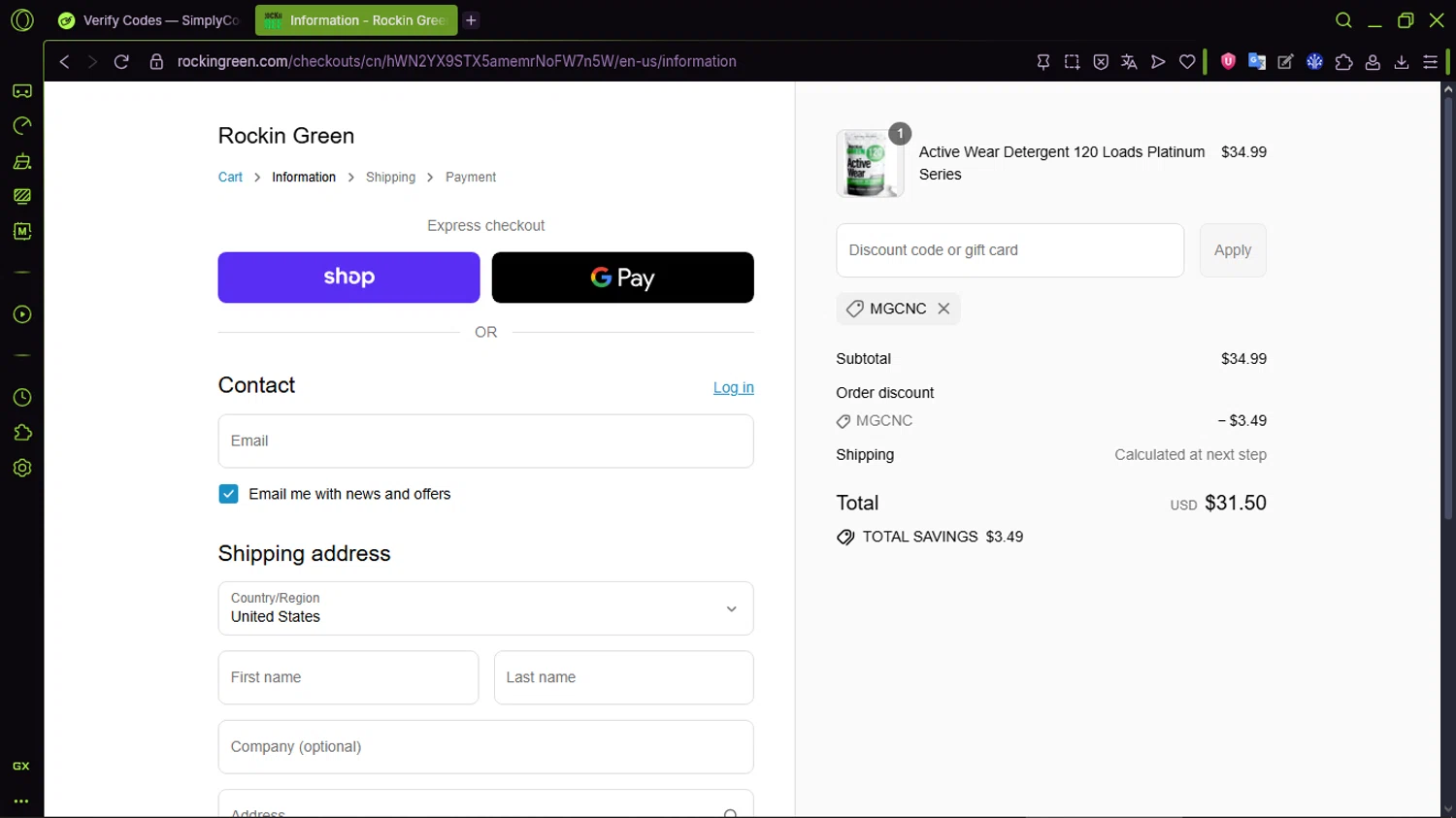The image size is (1456, 818).
Task: Open the blue circular extension icon
Action: (1315, 62)
